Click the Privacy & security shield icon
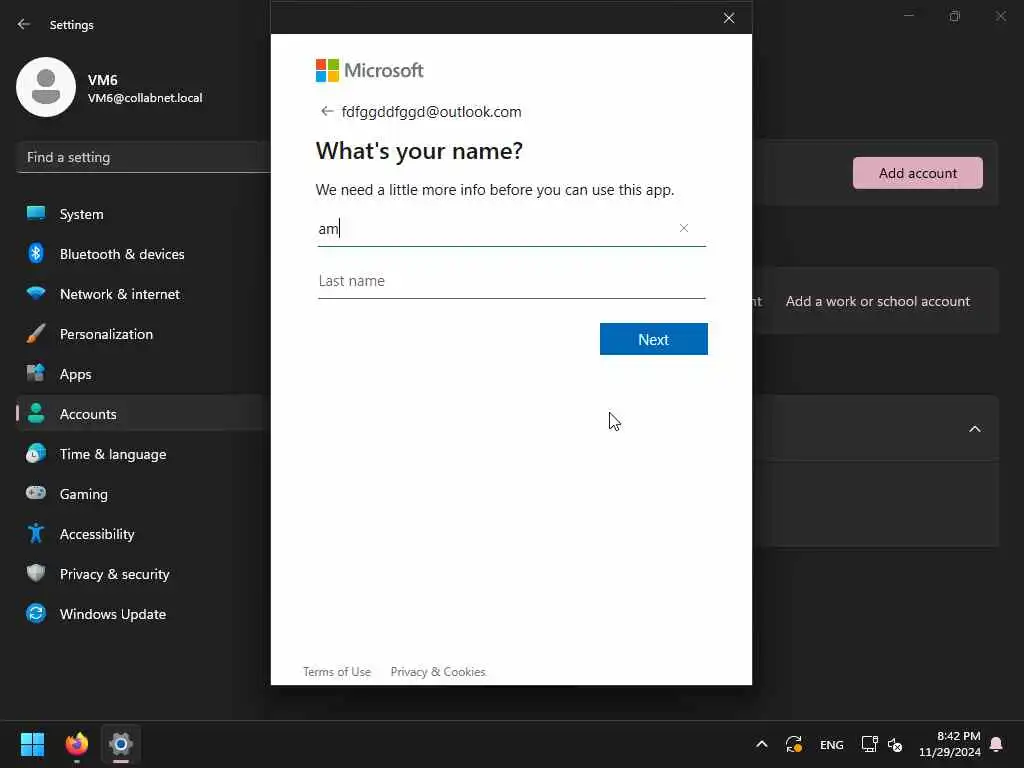This screenshot has width=1024, height=768. (x=36, y=573)
